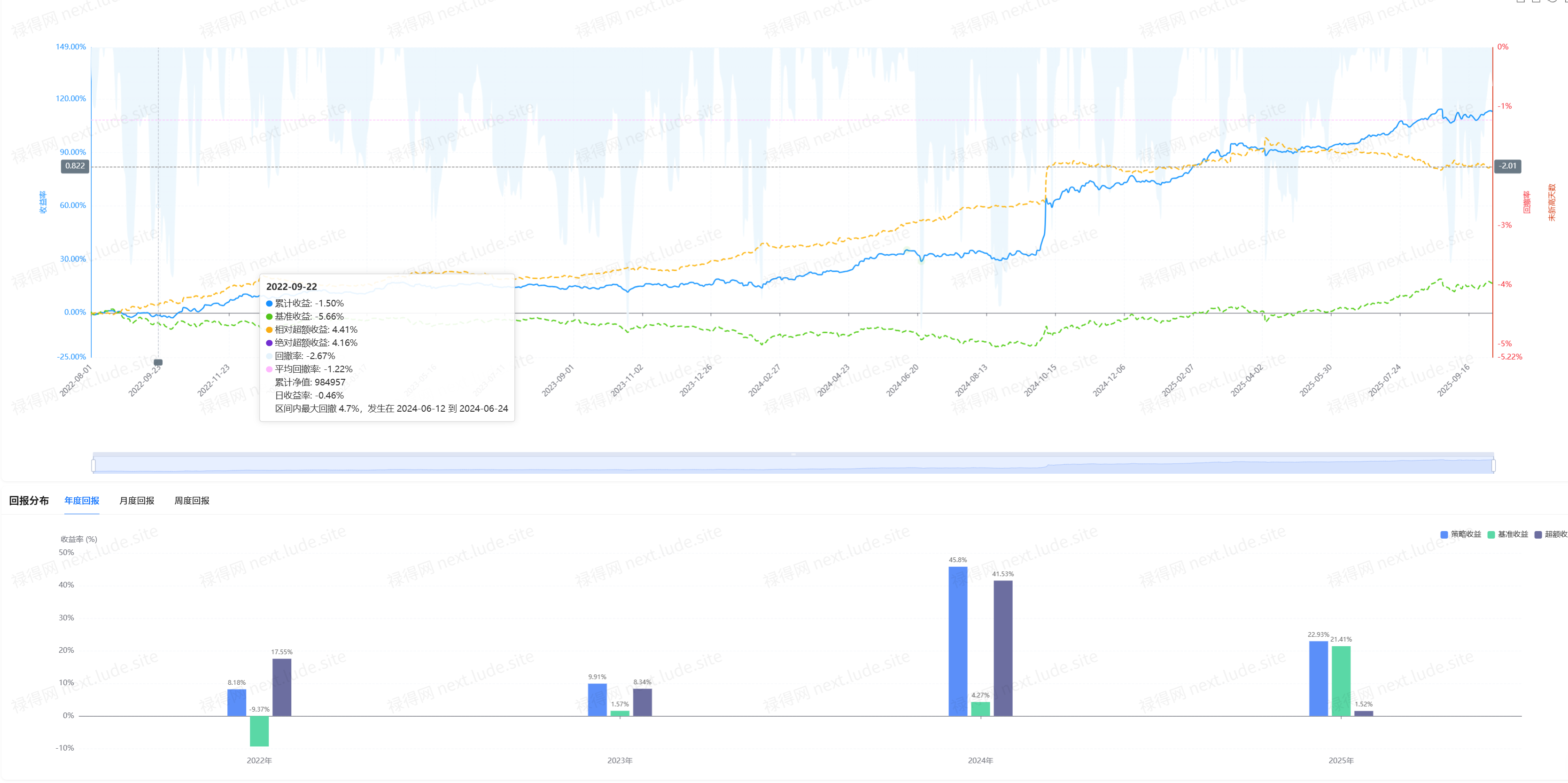Click the left handle of the zoom slider
This screenshot has width=1568, height=783.
[93, 466]
